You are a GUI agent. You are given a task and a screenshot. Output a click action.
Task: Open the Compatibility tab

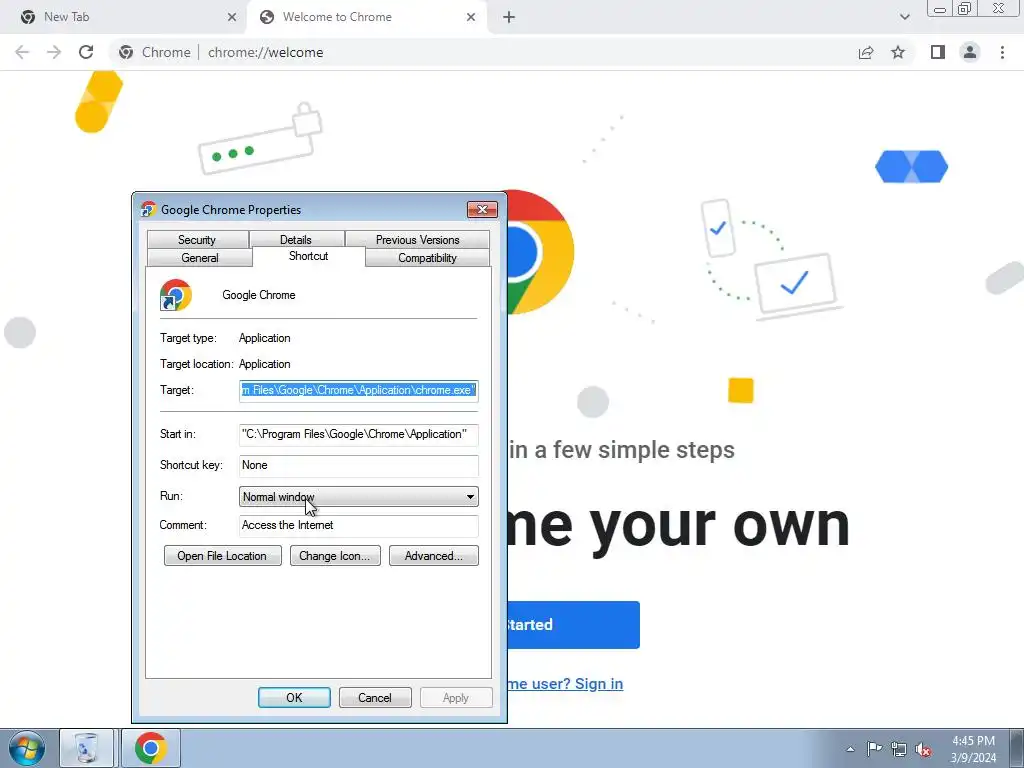pos(427,258)
